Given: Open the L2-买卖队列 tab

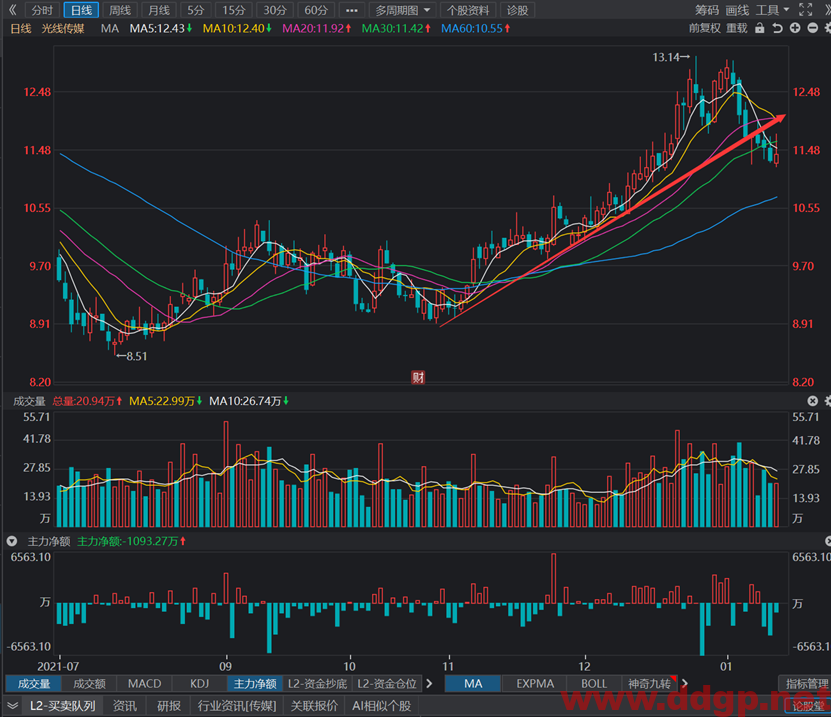Looking at the screenshot, I should pyautogui.click(x=63, y=706).
